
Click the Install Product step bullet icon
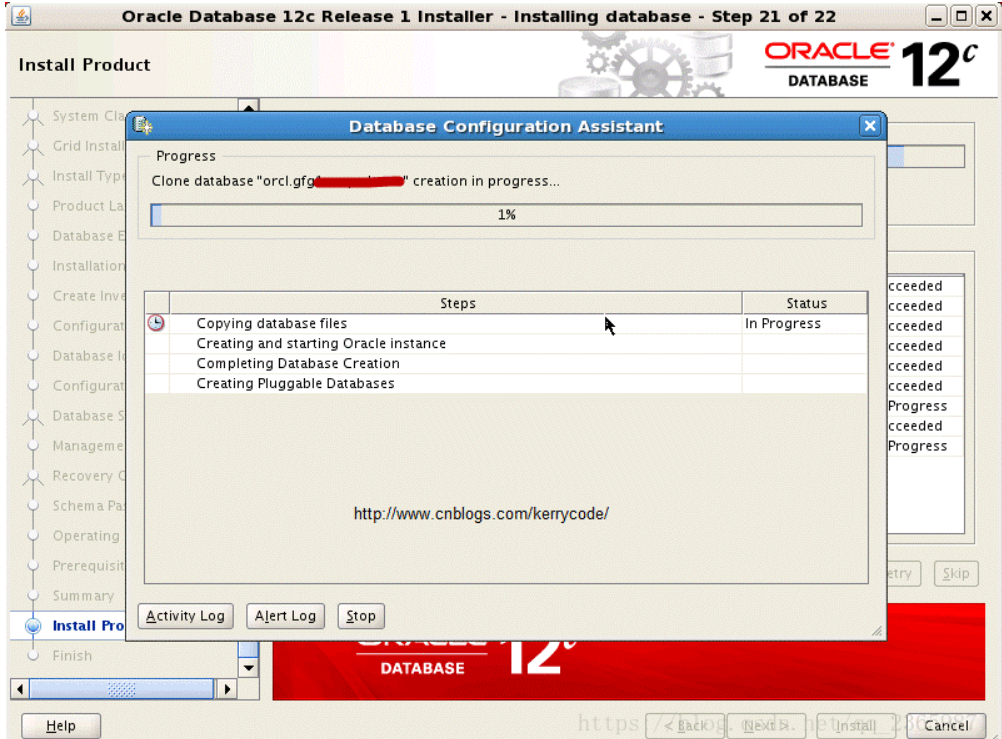coord(33,626)
